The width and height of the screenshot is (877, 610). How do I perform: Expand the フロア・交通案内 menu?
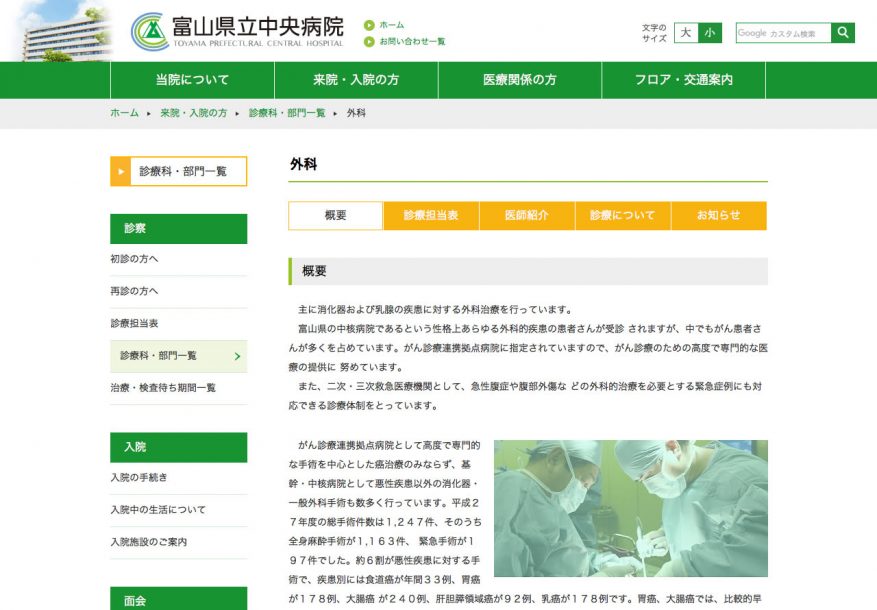click(x=684, y=80)
